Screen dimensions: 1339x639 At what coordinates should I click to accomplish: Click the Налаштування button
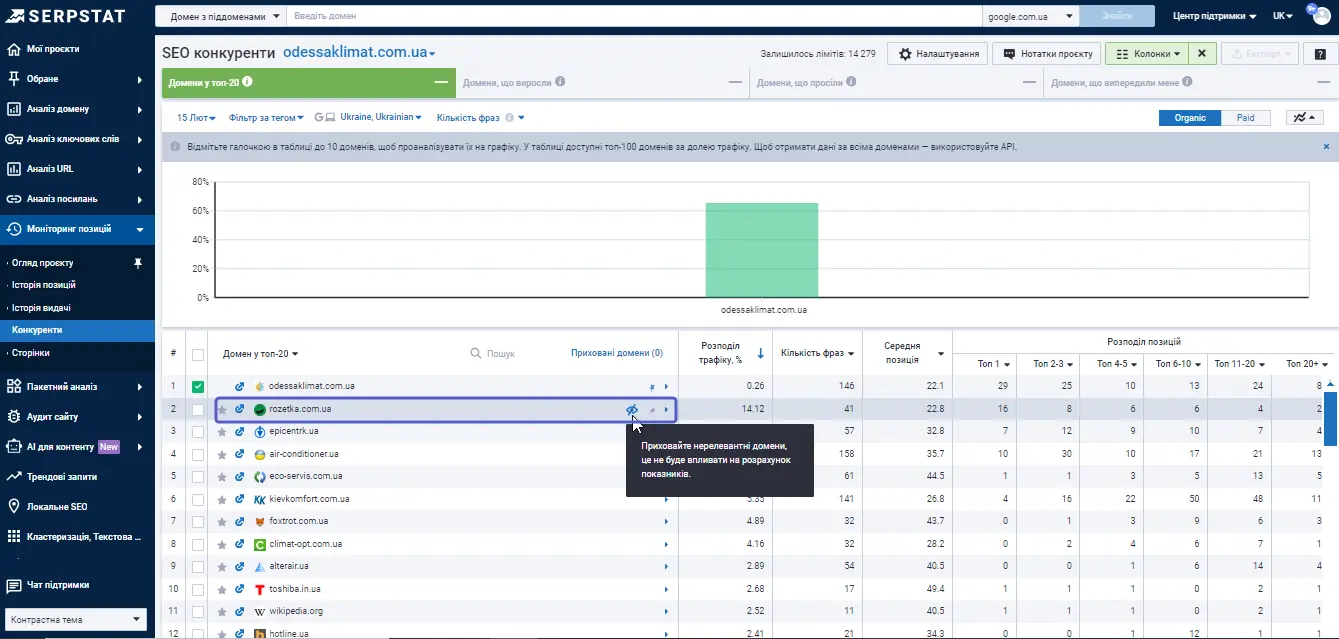click(x=939, y=54)
